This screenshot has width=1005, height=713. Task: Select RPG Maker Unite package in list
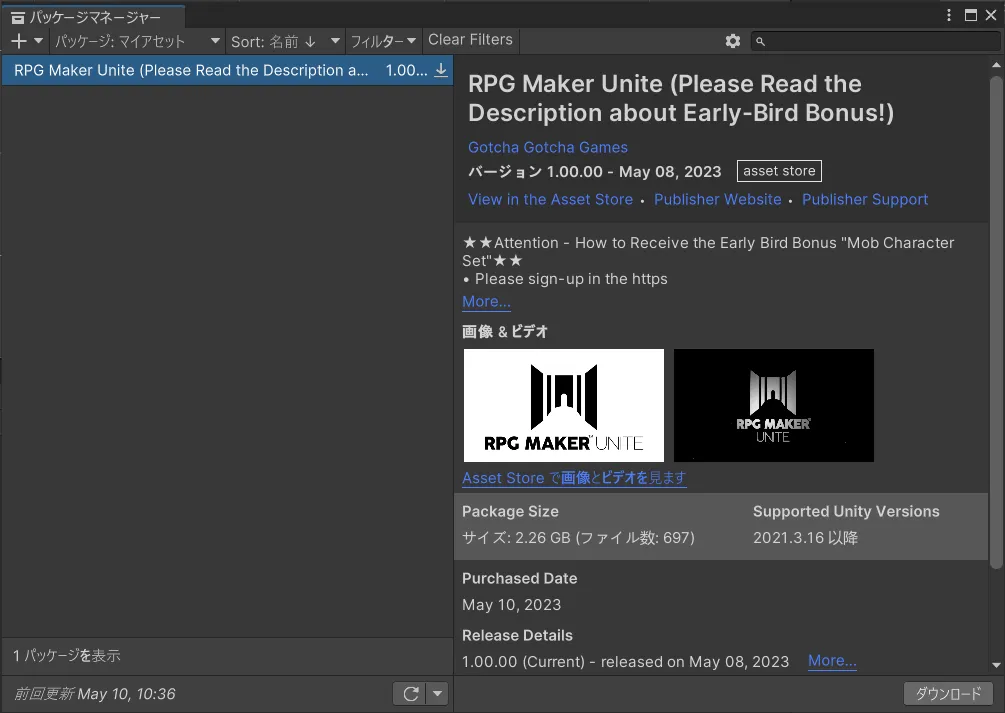[x=190, y=71]
